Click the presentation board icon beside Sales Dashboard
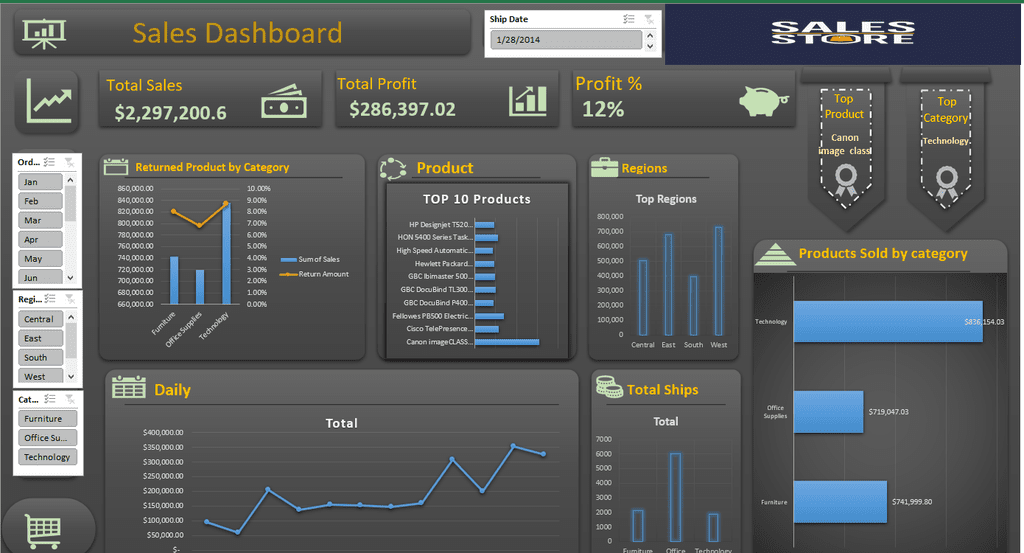This screenshot has height=553, width=1024. point(44,33)
